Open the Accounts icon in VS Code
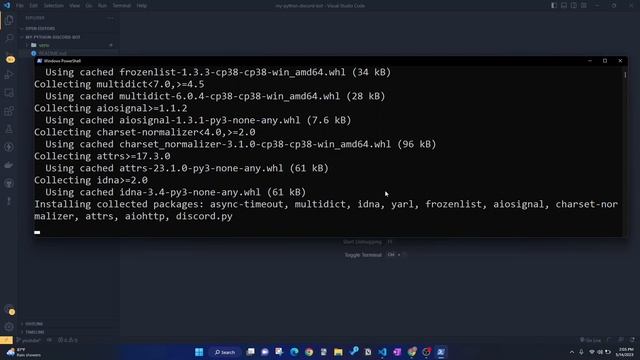Screen dimensions: 640x360 9,310
